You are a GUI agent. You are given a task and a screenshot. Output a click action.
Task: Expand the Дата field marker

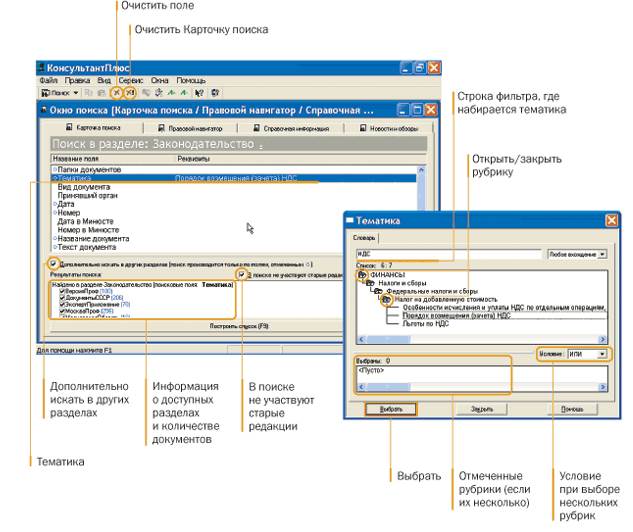point(55,204)
